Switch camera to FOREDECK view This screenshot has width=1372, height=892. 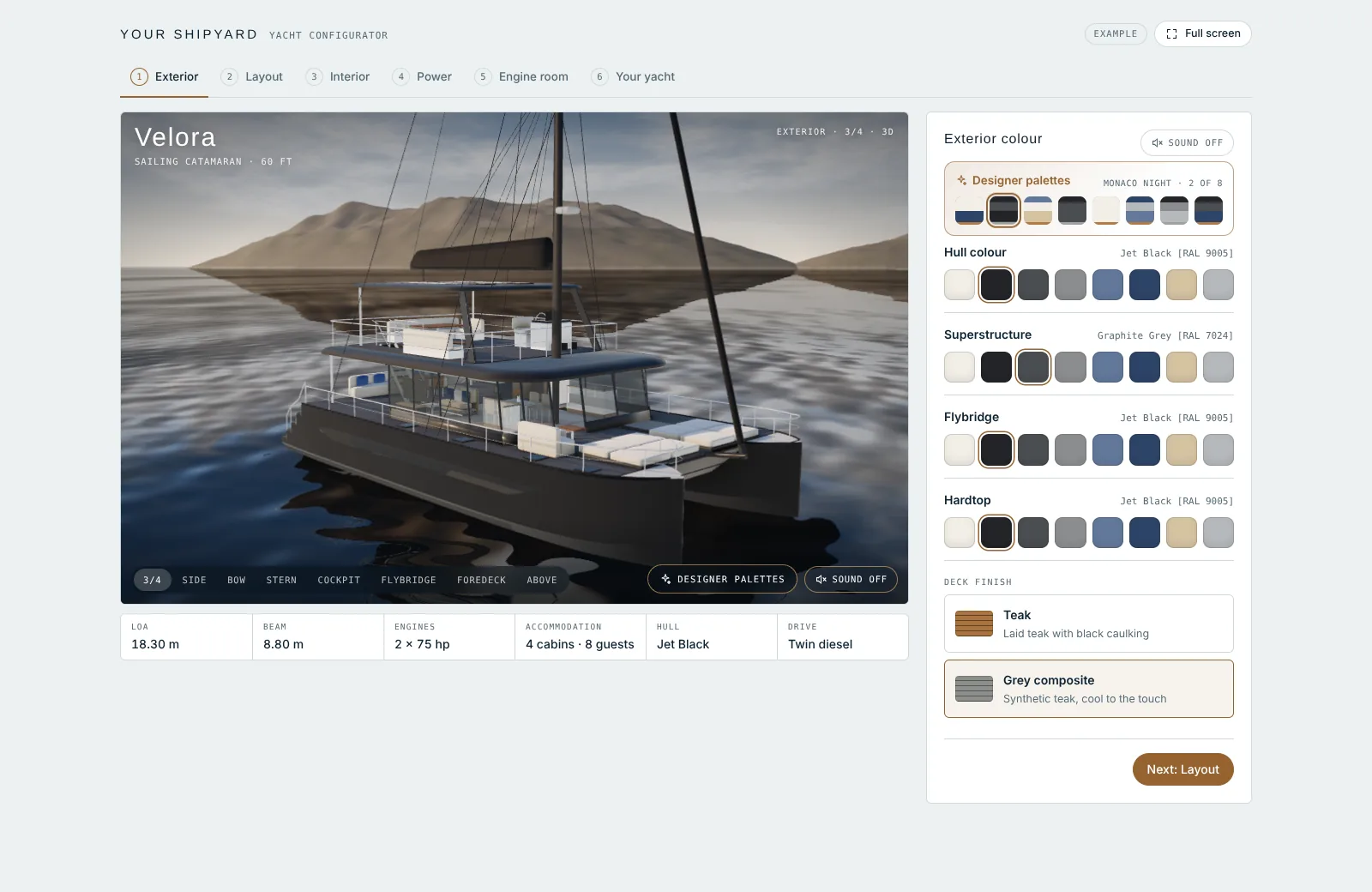click(481, 580)
